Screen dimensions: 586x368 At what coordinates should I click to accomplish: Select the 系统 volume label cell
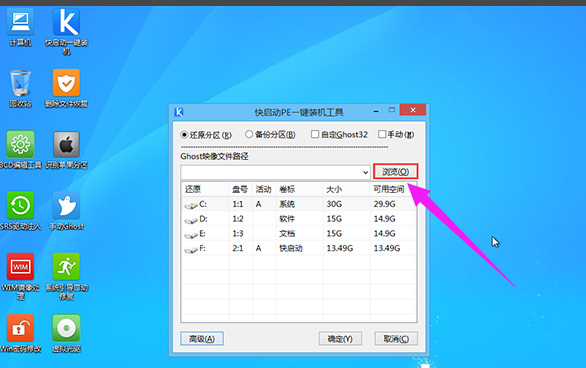click(287, 204)
